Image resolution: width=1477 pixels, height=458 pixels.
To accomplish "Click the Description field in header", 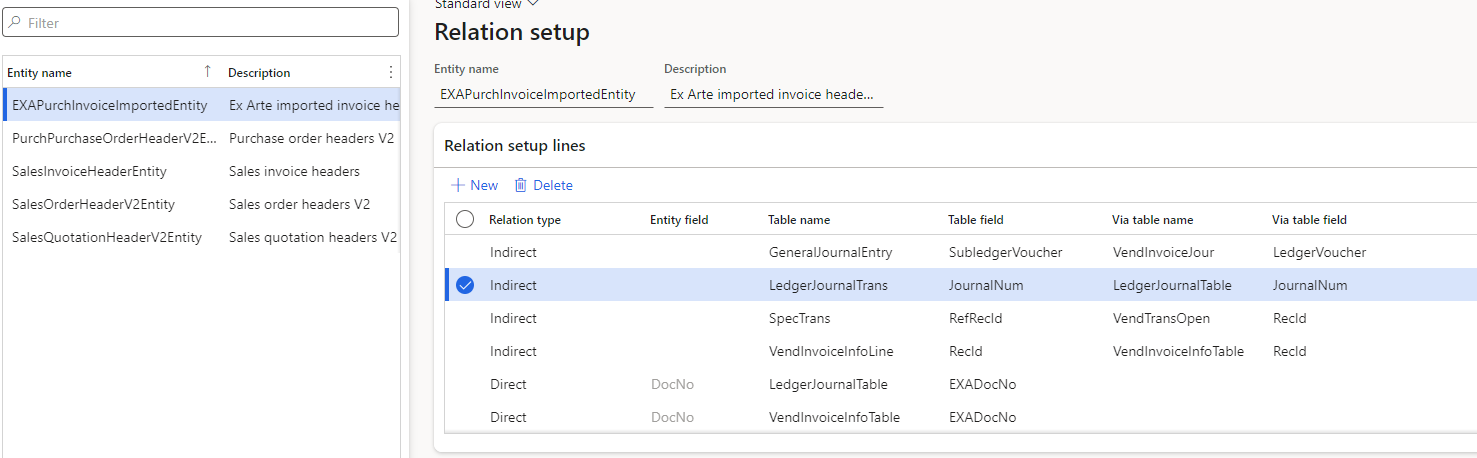I will [x=773, y=94].
